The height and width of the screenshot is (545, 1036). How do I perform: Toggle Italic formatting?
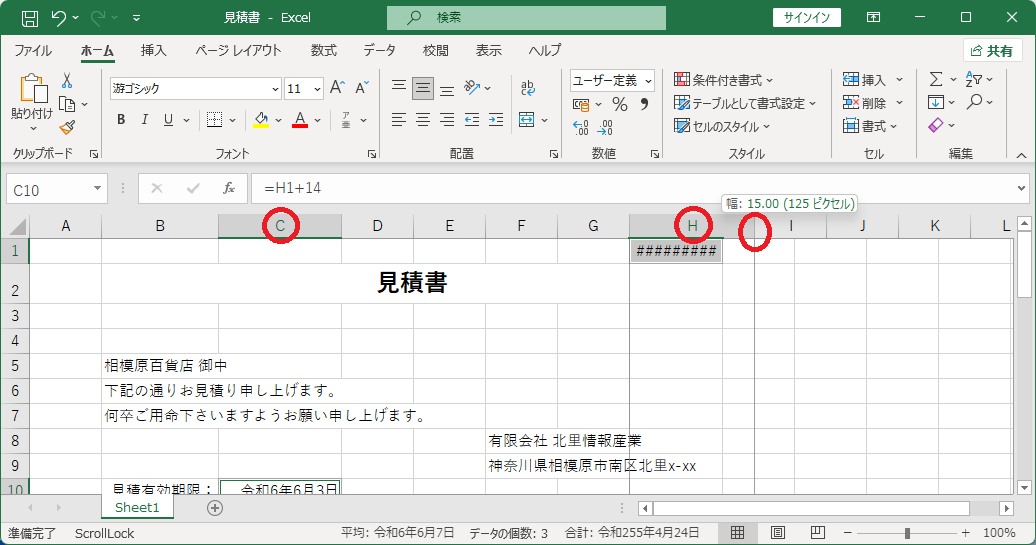click(145, 120)
